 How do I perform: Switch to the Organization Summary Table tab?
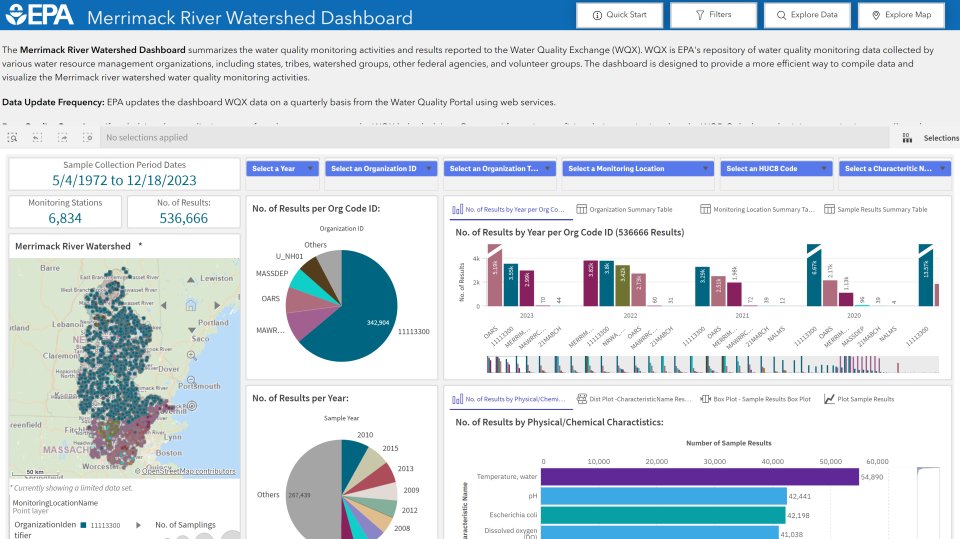(630, 210)
